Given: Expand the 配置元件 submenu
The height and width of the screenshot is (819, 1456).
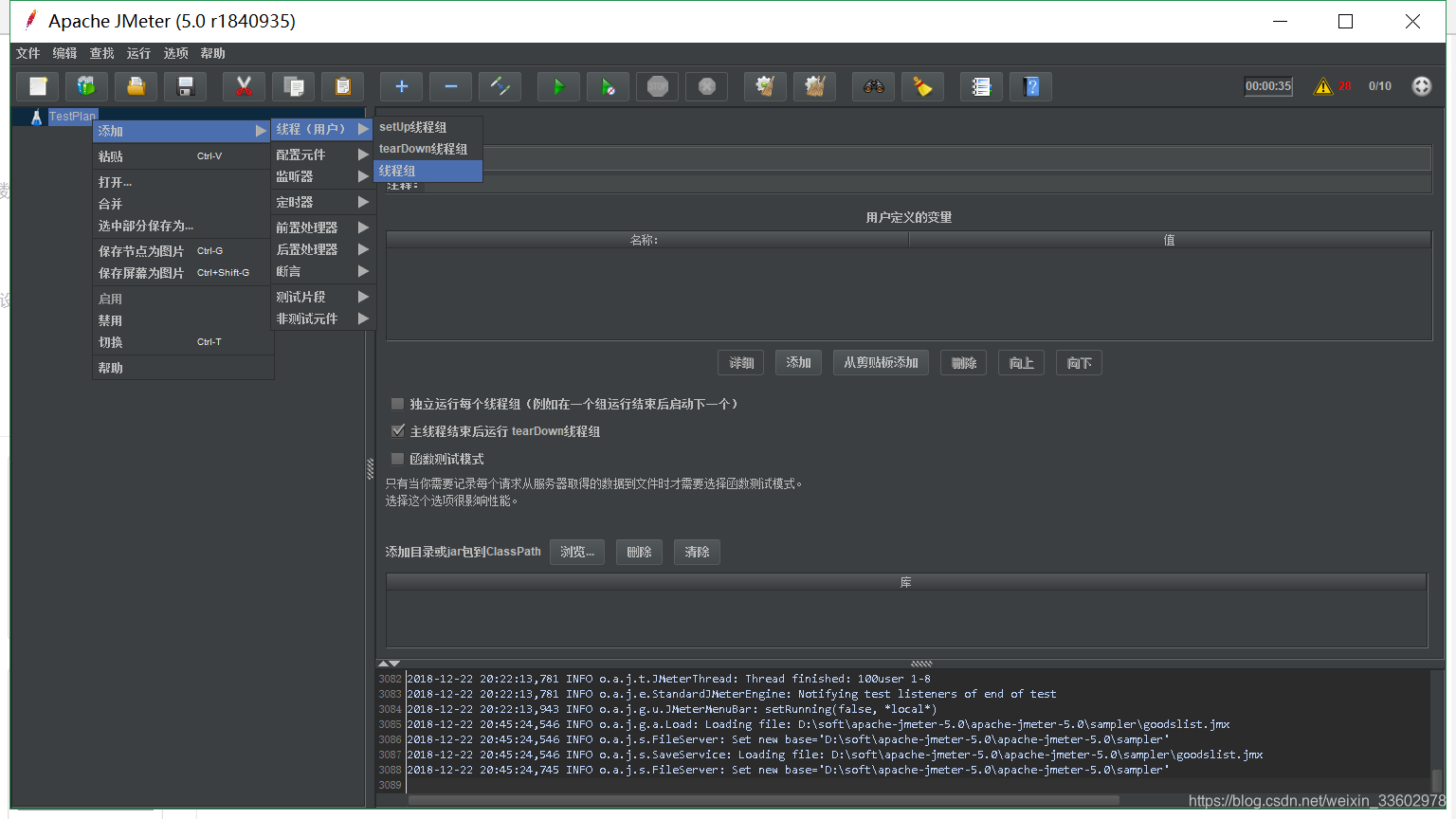Looking at the screenshot, I should tap(322, 155).
